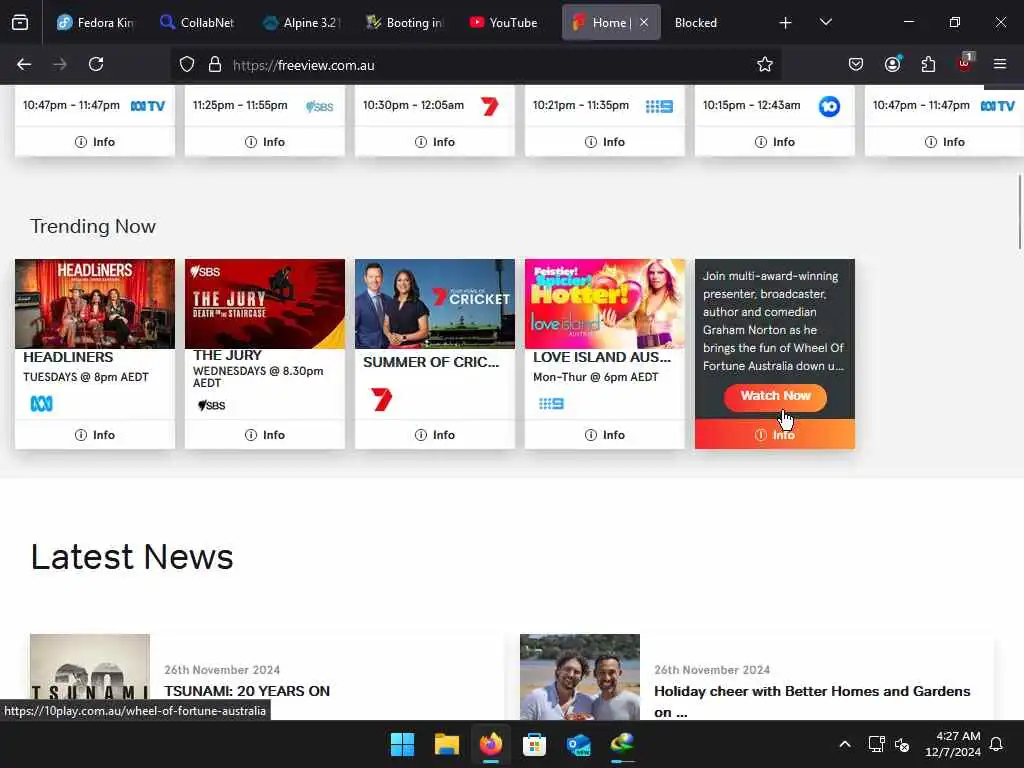The width and height of the screenshot is (1024, 768).
Task: Open The Jury thumbnail image
Action: pos(264,304)
